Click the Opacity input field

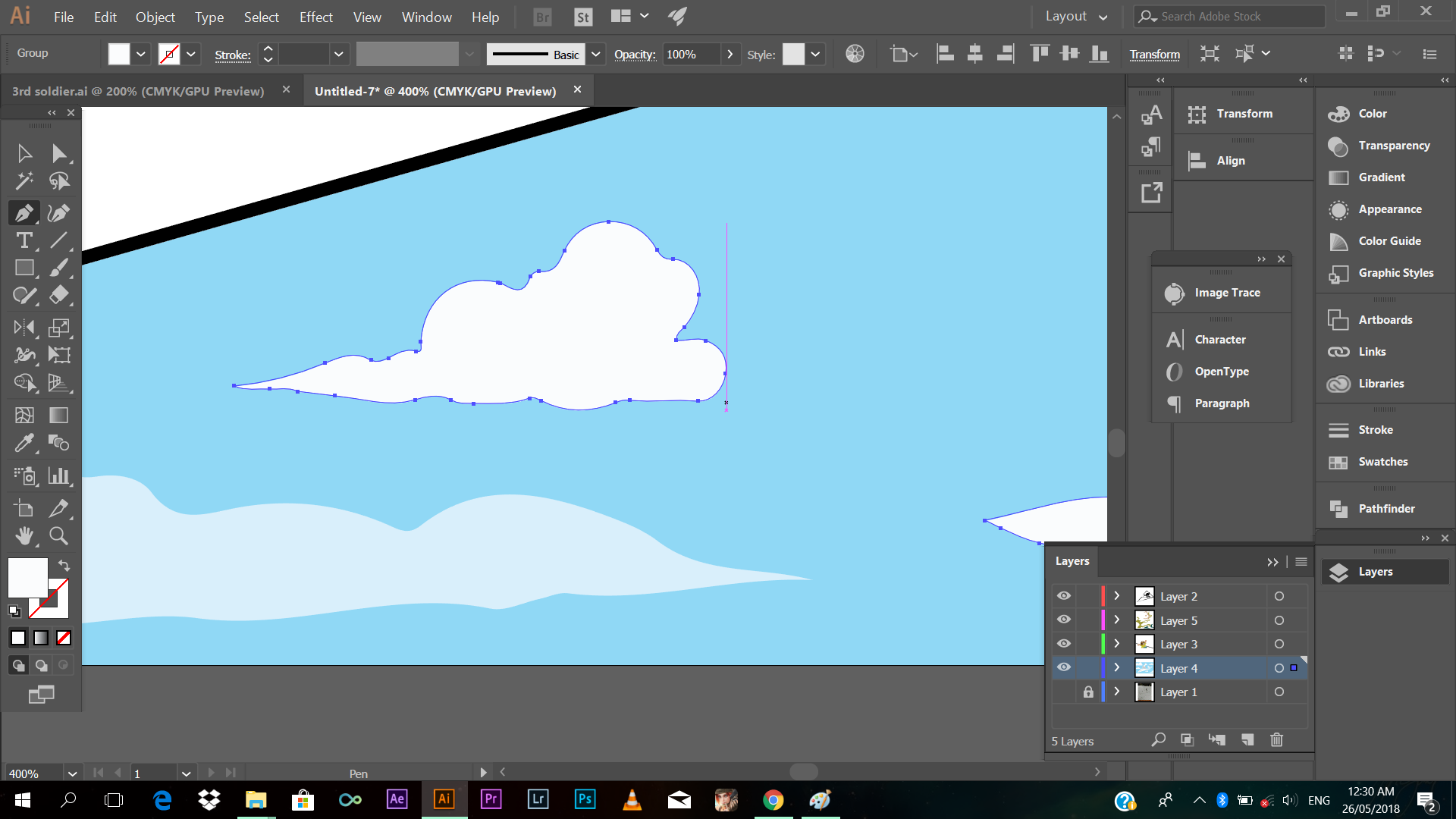(691, 54)
